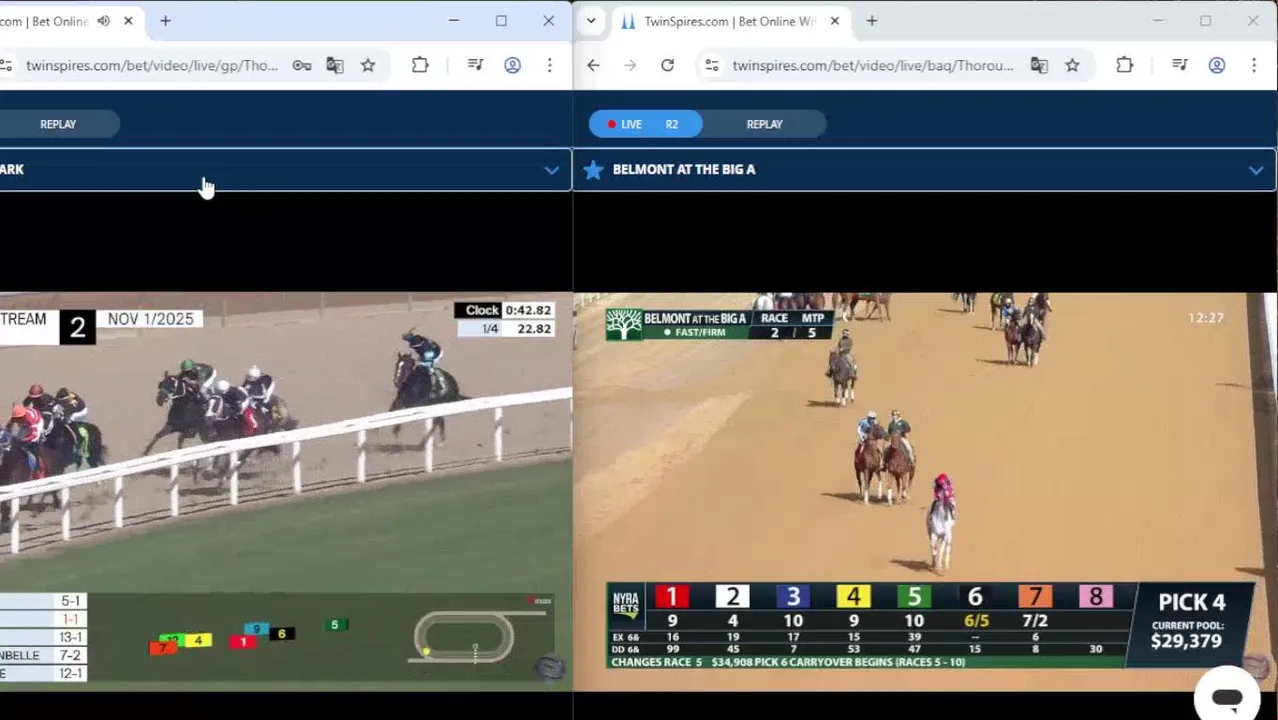Open media controls icon in right window toolbar
Image resolution: width=1278 pixels, height=720 pixels.
(x=1180, y=66)
